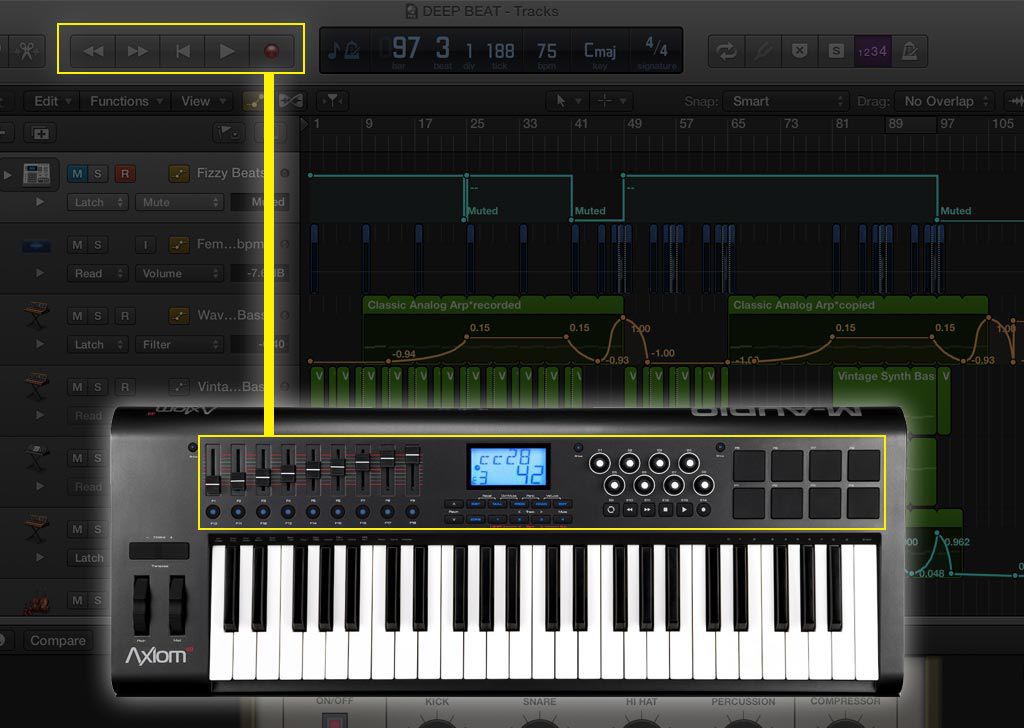The height and width of the screenshot is (728, 1024).
Task: Click the waveform zoom button
Action: coord(1016,101)
